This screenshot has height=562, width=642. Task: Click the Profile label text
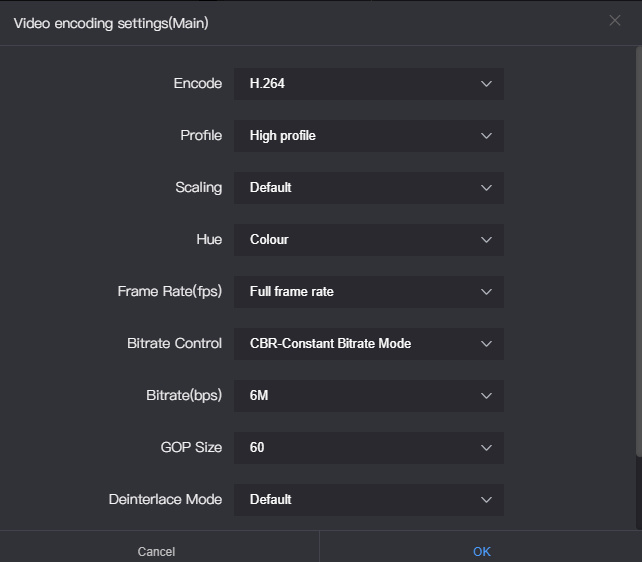(x=201, y=135)
